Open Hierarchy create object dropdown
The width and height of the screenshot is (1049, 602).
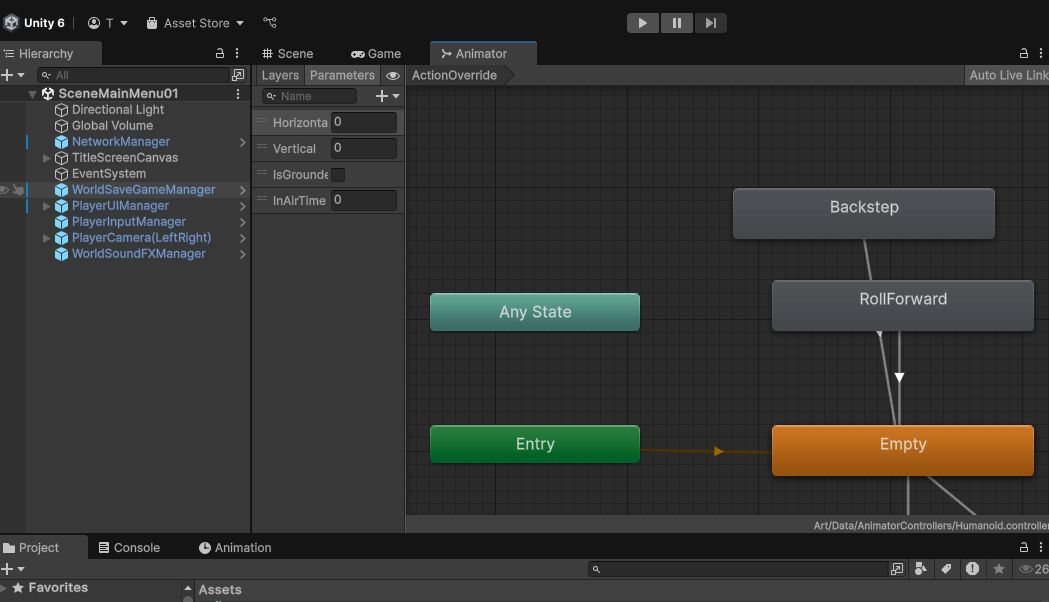tap(13, 75)
